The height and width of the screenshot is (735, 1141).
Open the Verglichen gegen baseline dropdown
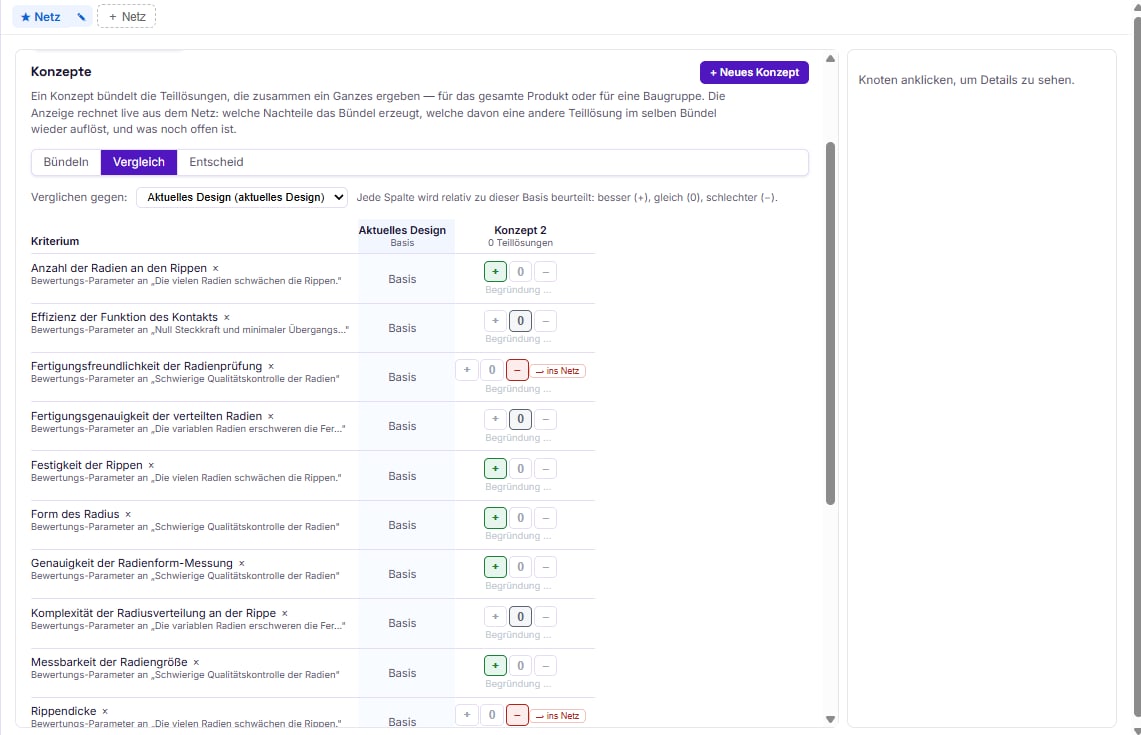click(242, 197)
